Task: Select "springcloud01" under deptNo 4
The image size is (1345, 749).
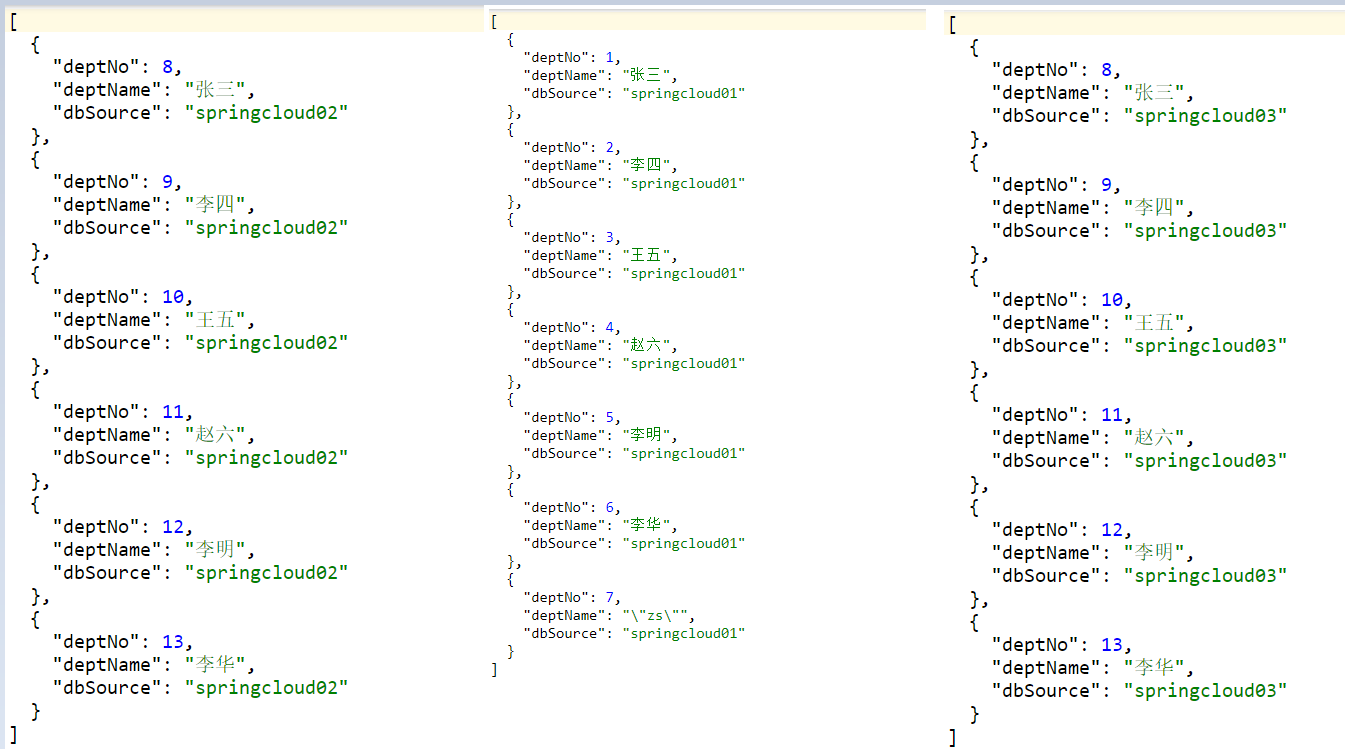Action: 684,363
